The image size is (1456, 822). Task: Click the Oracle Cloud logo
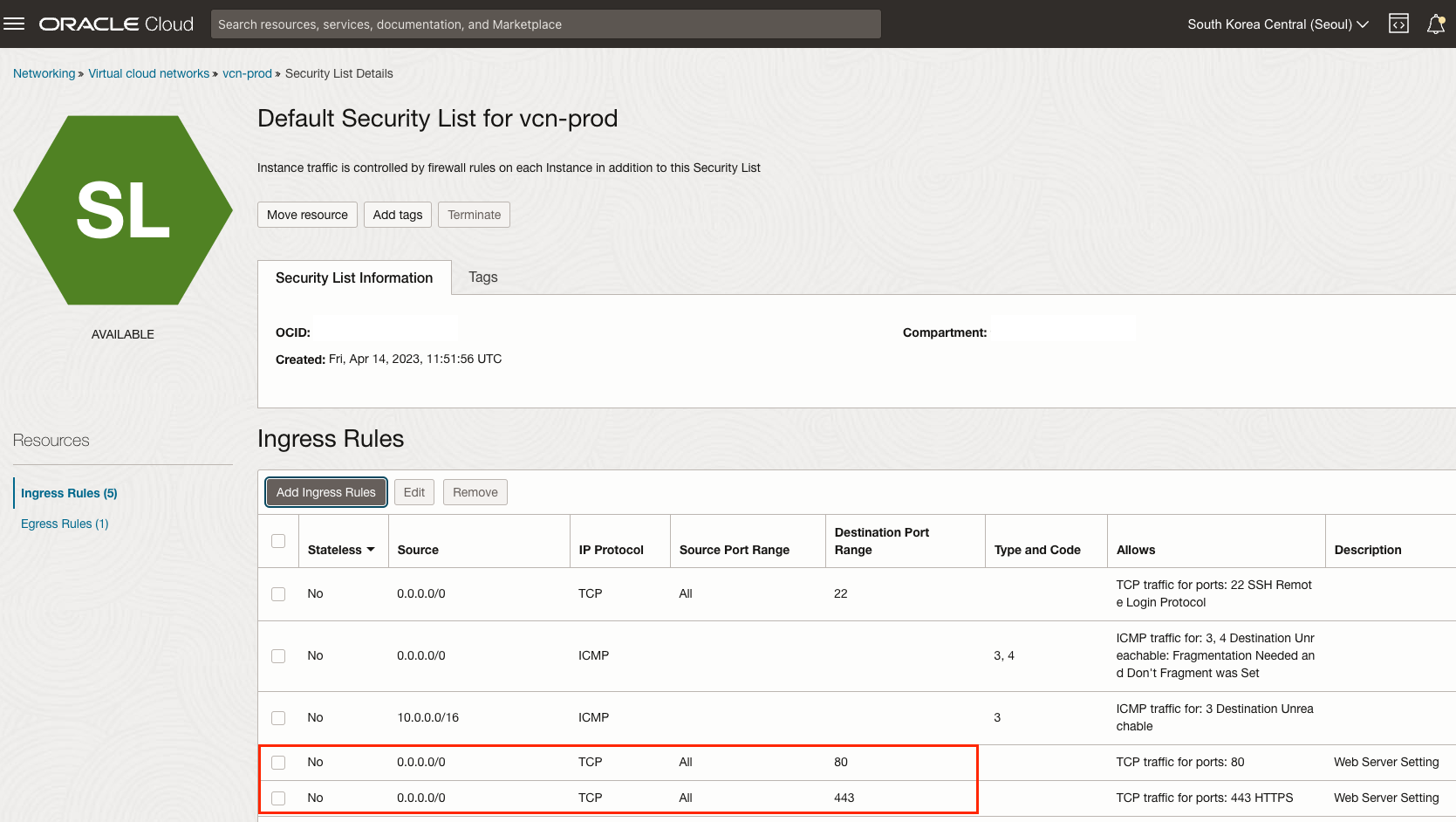click(x=116, y=24)
